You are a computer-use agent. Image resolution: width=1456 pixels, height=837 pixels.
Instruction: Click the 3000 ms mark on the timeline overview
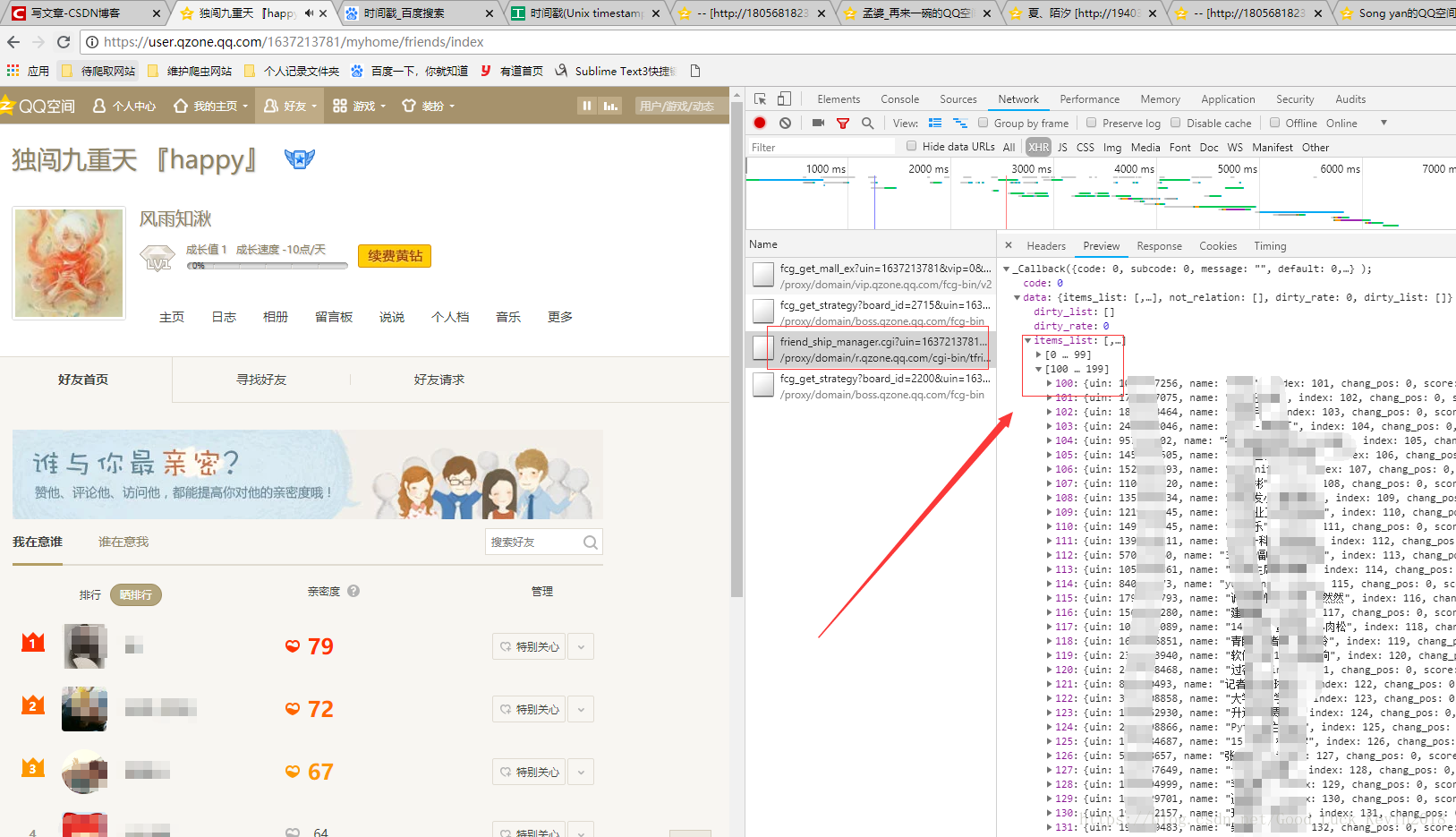coord(1031,169)
